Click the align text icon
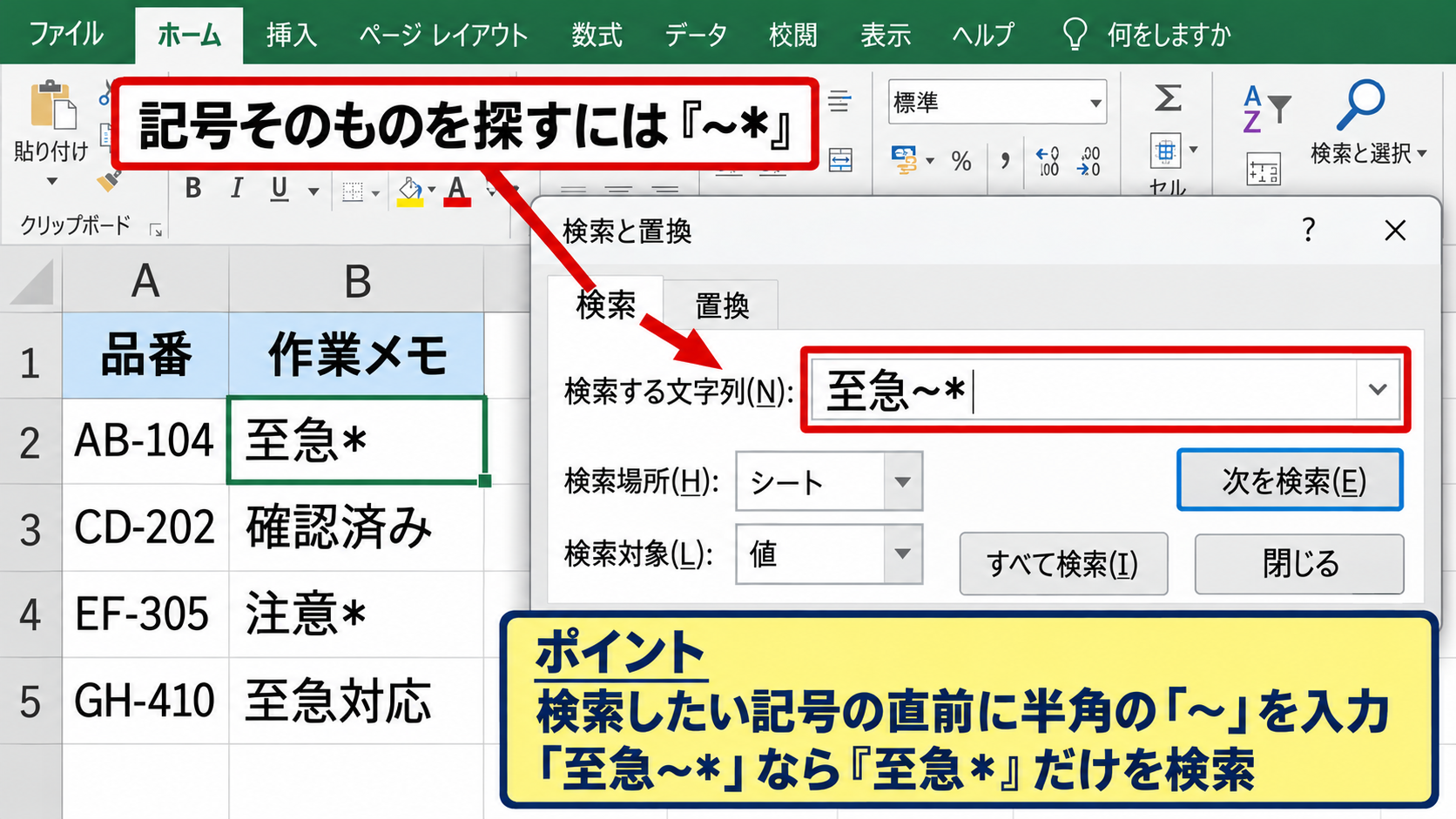The width and height of the screenshot is (1456, 819). (x=839, y=101)
